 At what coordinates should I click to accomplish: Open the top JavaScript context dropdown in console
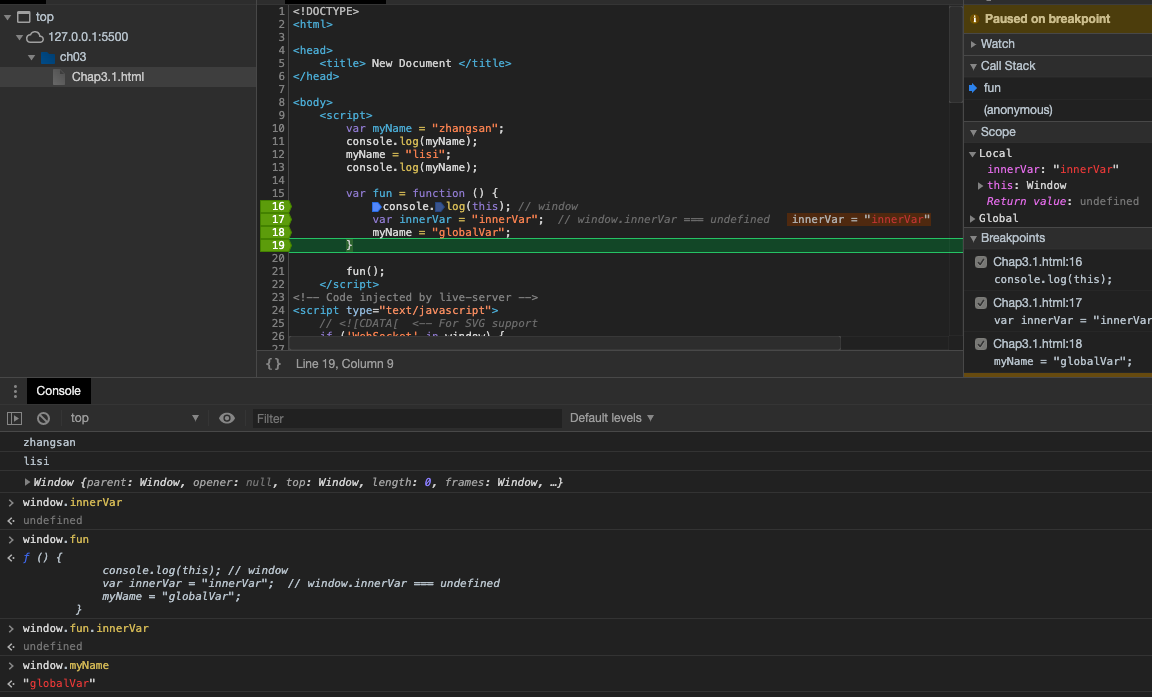(x=134, y=418)
